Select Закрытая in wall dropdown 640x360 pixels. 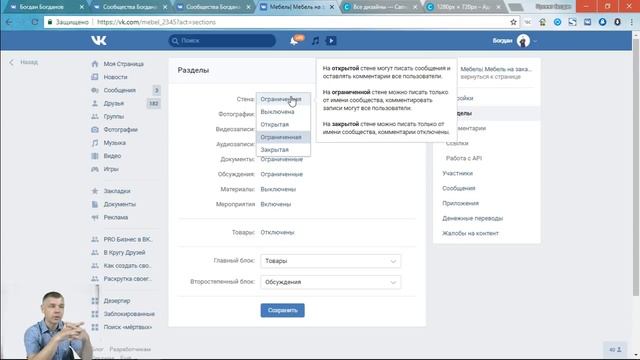(283, 150)
